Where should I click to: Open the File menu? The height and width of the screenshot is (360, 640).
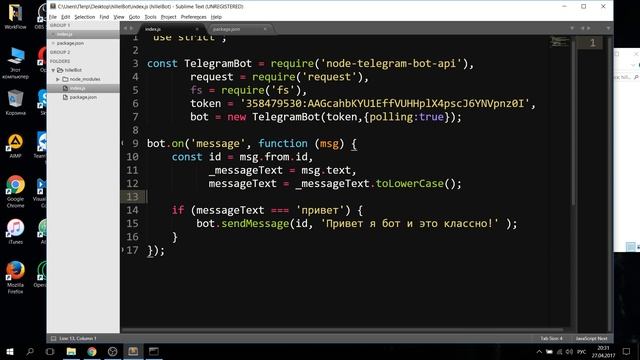(53, 17)
